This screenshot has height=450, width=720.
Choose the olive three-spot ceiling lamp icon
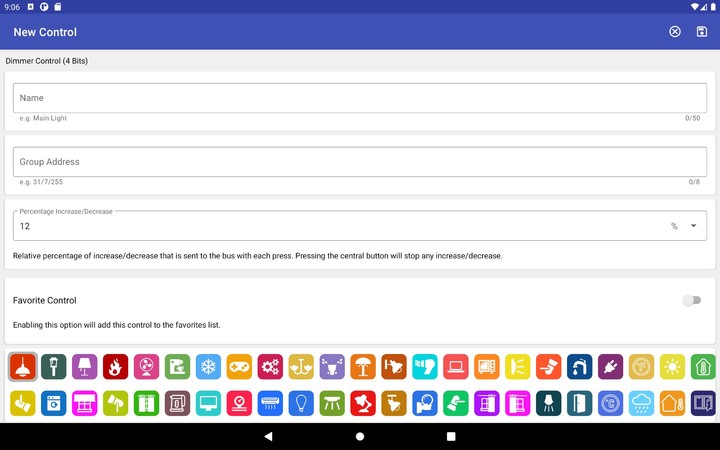pyautogui.click(x=332, y=403)
